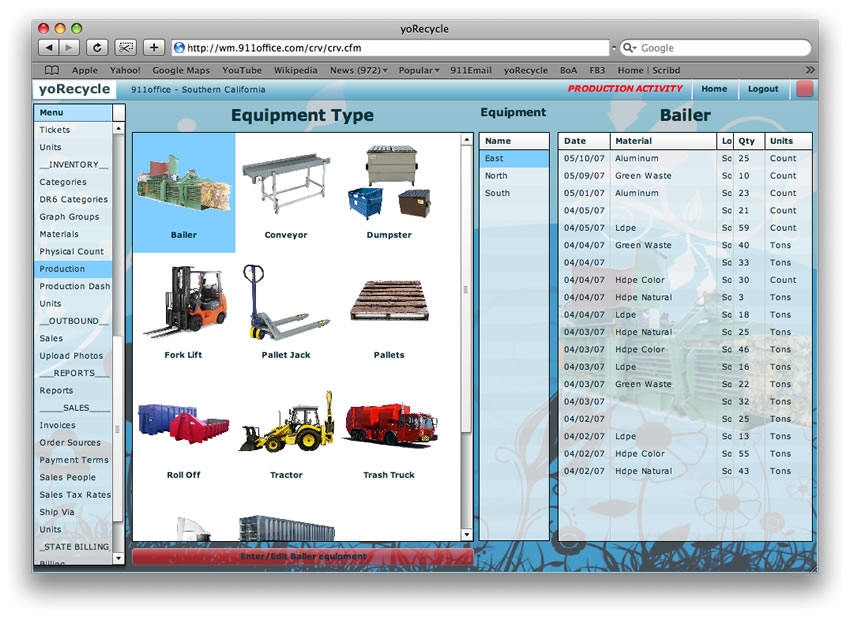The width and height of the screenshot is (850, 617).
Task: Click the yoRecycle logo
Action: coord(74,89)
